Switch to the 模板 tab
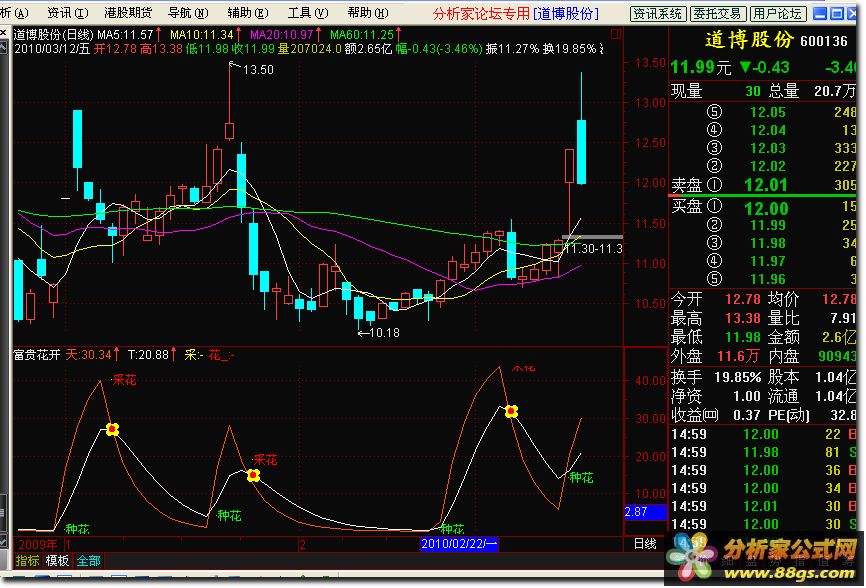 [x=57, y=560]
